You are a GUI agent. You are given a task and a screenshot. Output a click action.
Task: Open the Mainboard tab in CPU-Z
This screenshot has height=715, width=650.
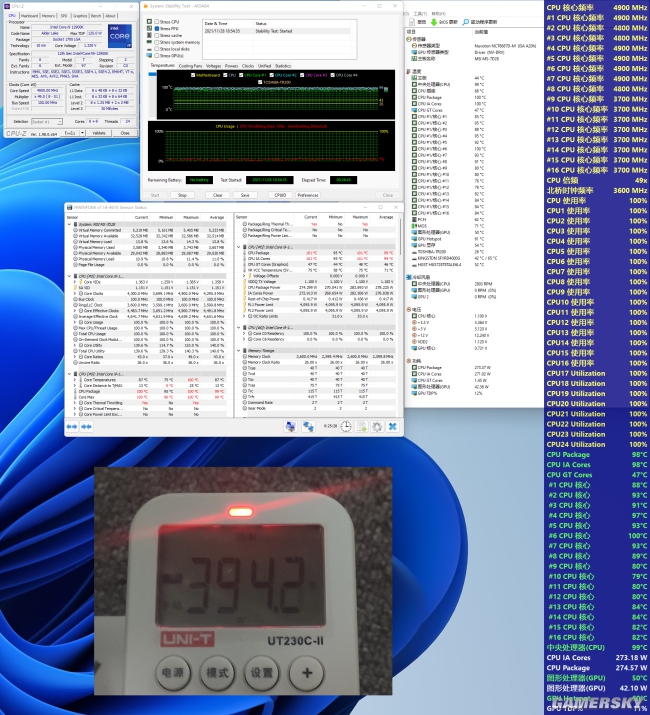(x=29, y=16)
